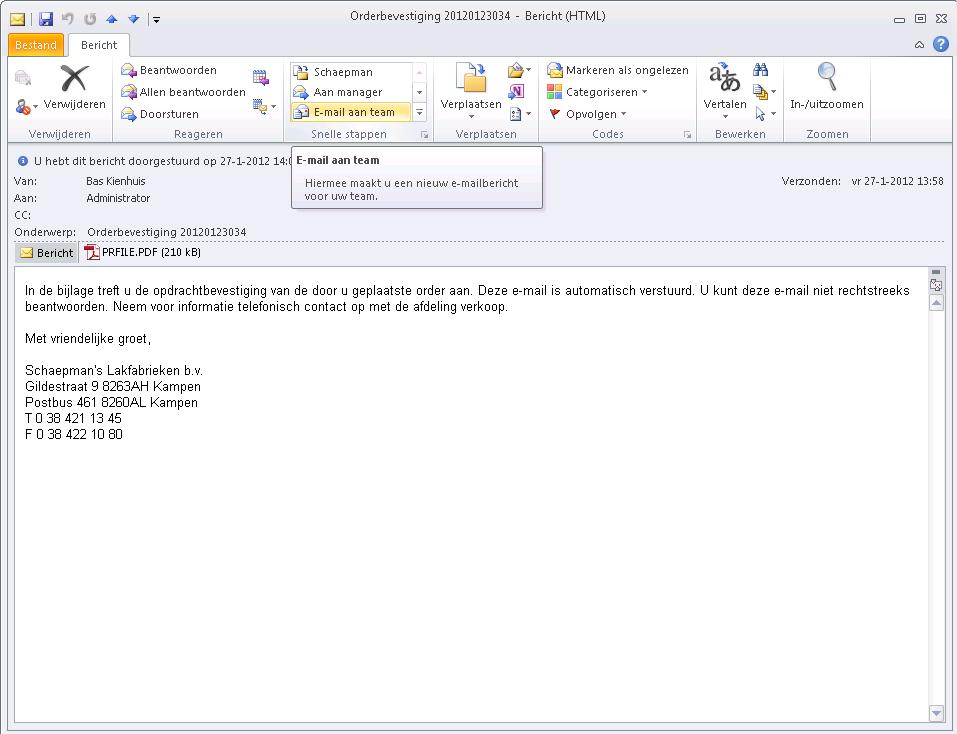Move down one row in Snelle stappen gallery
The image size is (957, 734).
[419, 92]
